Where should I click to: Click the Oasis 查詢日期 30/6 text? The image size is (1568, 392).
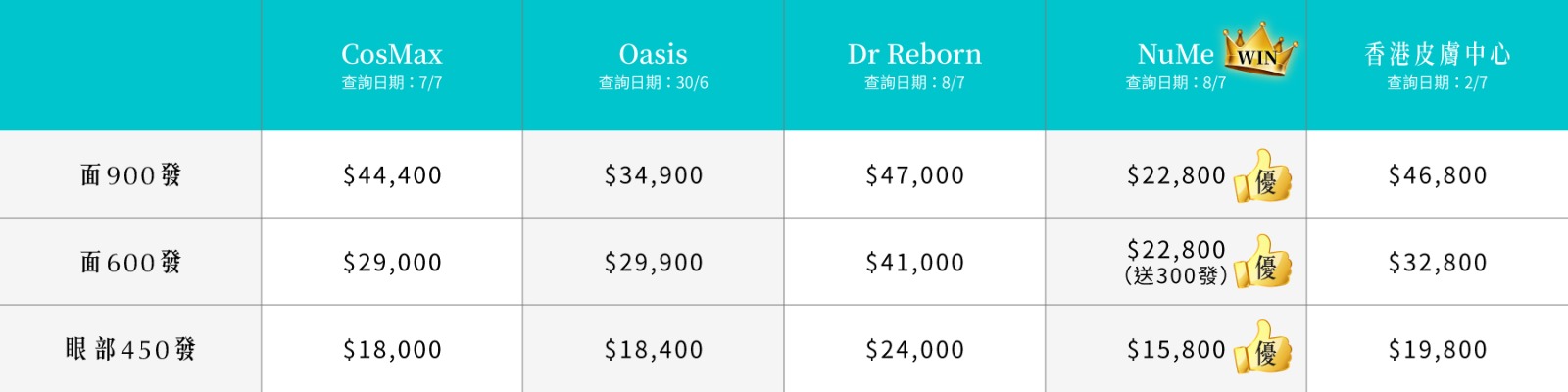pyautogui.click(x=654, y=83)
